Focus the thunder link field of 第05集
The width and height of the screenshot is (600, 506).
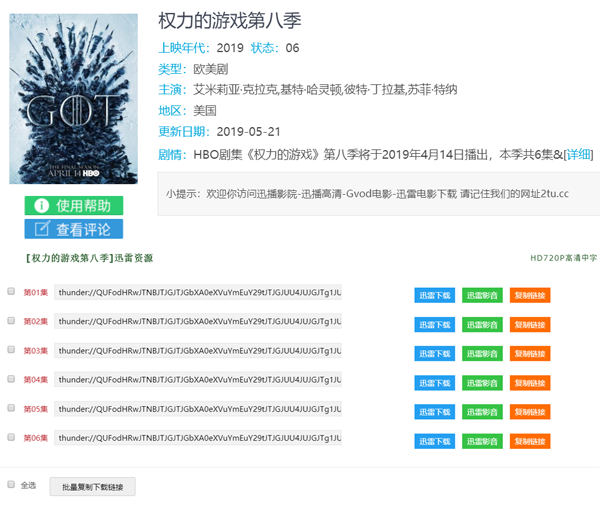point(198,409)
